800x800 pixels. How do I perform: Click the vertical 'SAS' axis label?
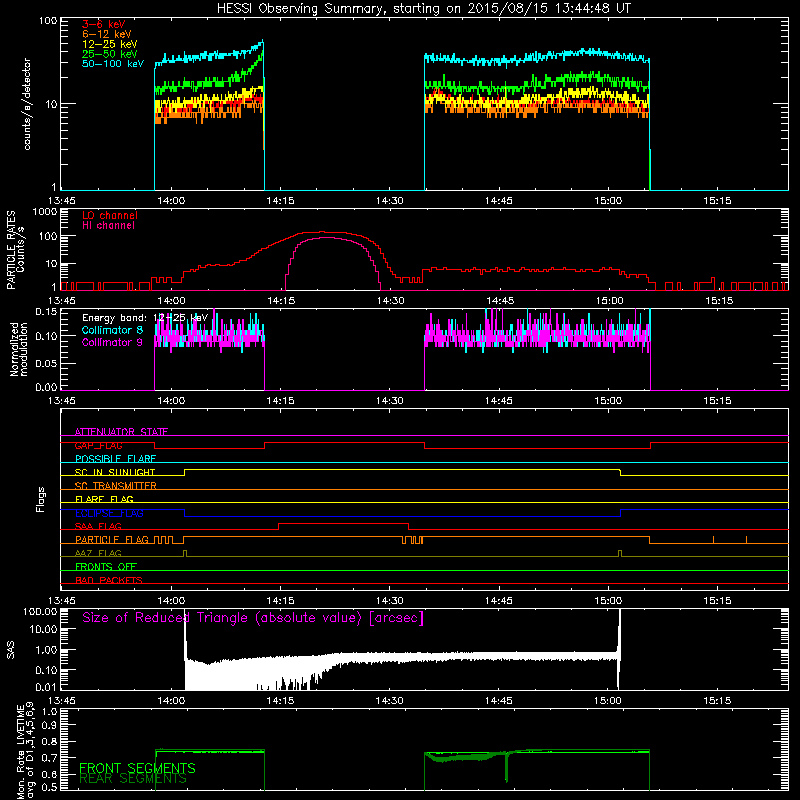click(x=10, y=650)
